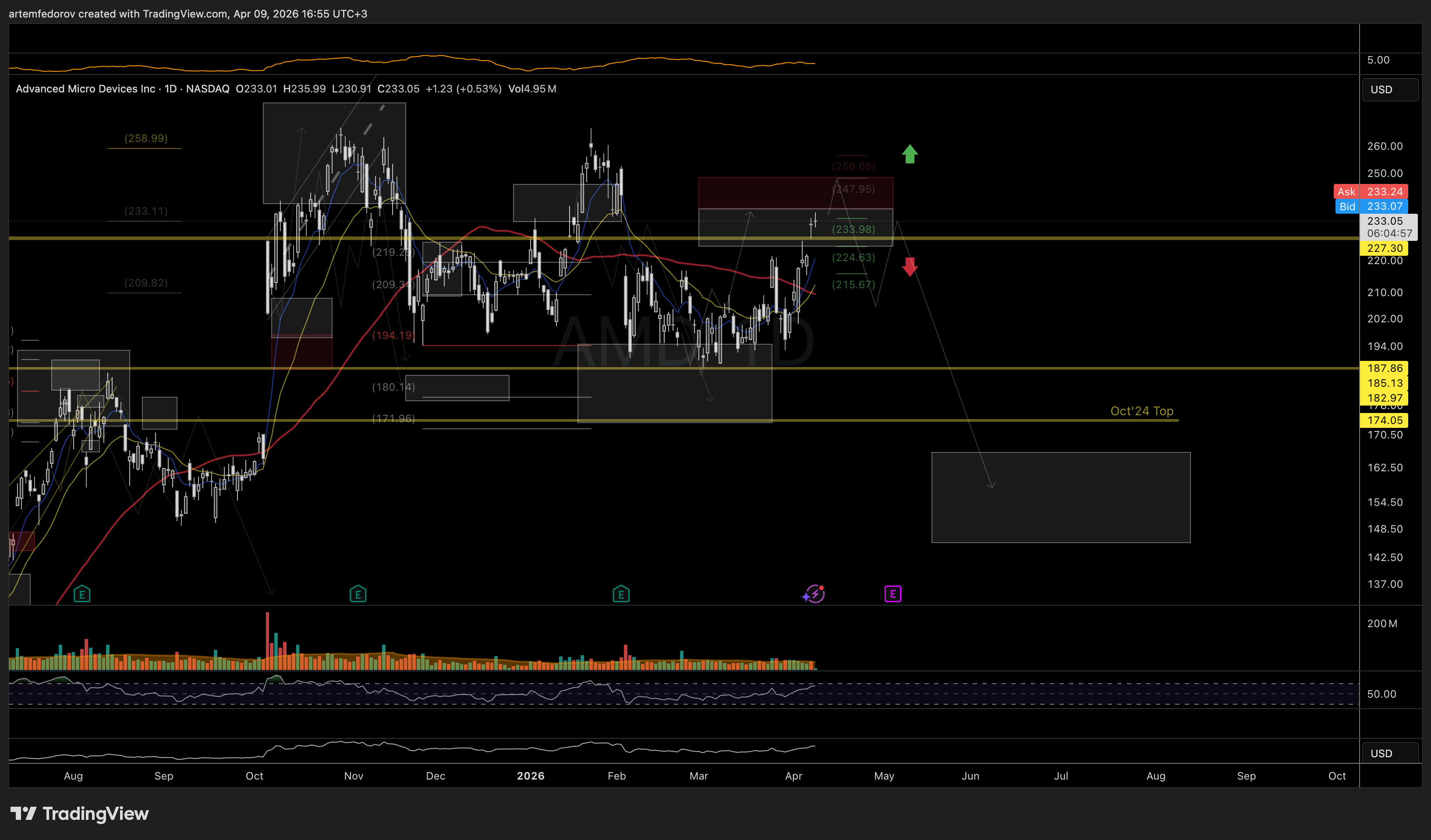Viewport: 1431px width, 840px height.
Task: Click the Nov label on time axis
Action: 353,776
